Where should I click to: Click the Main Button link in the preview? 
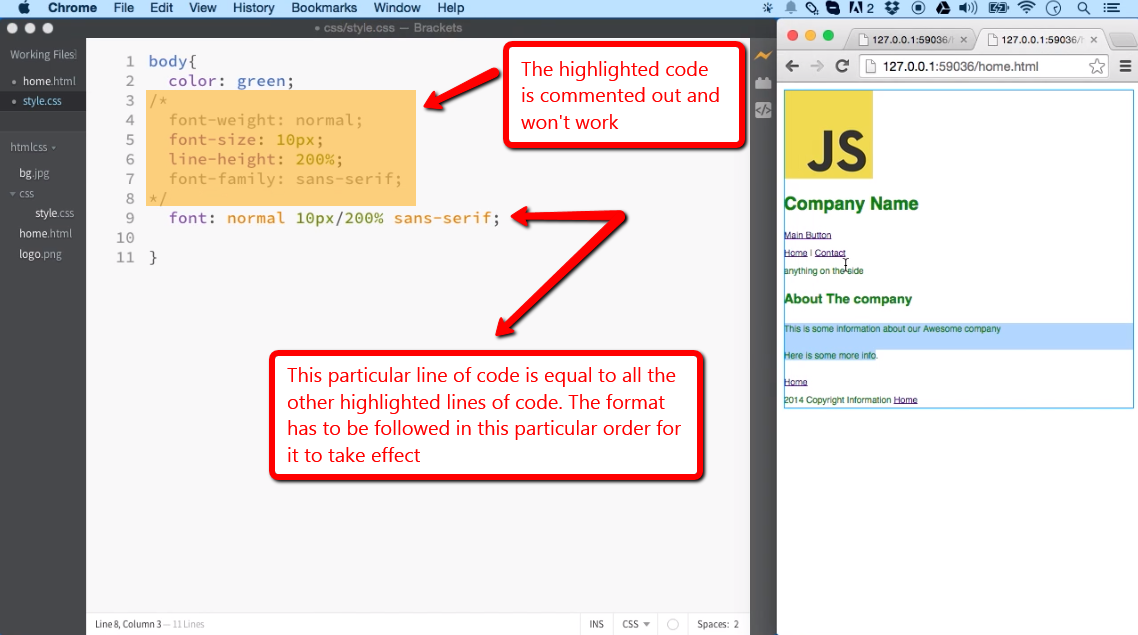tap(806, 234)
